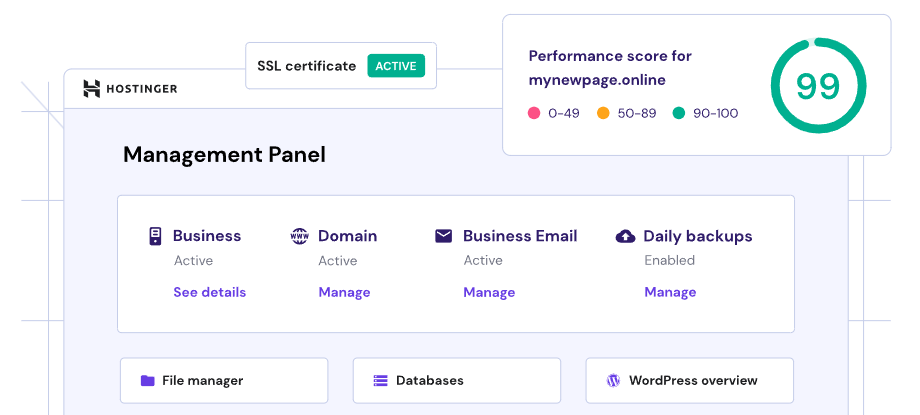The width and height of the screenshot is (920, 415).
Task: Open Manage link under Daily backups
Action: (670, 292)
